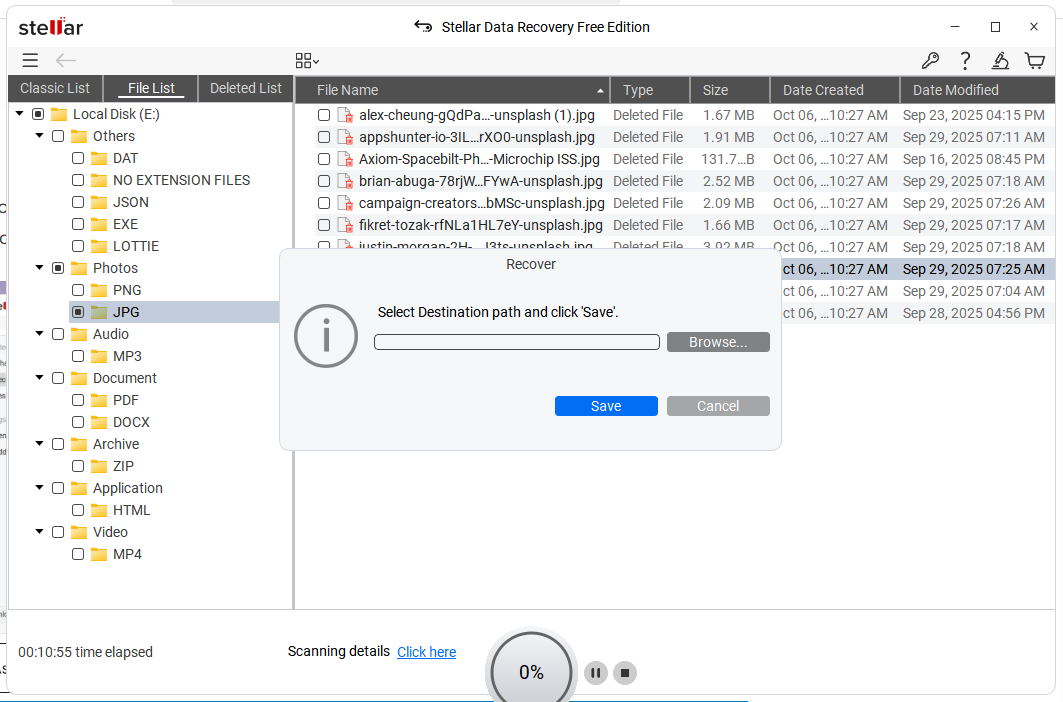Open the hamburger menu icon
The image size is (1063, 702).
point(30,60)
